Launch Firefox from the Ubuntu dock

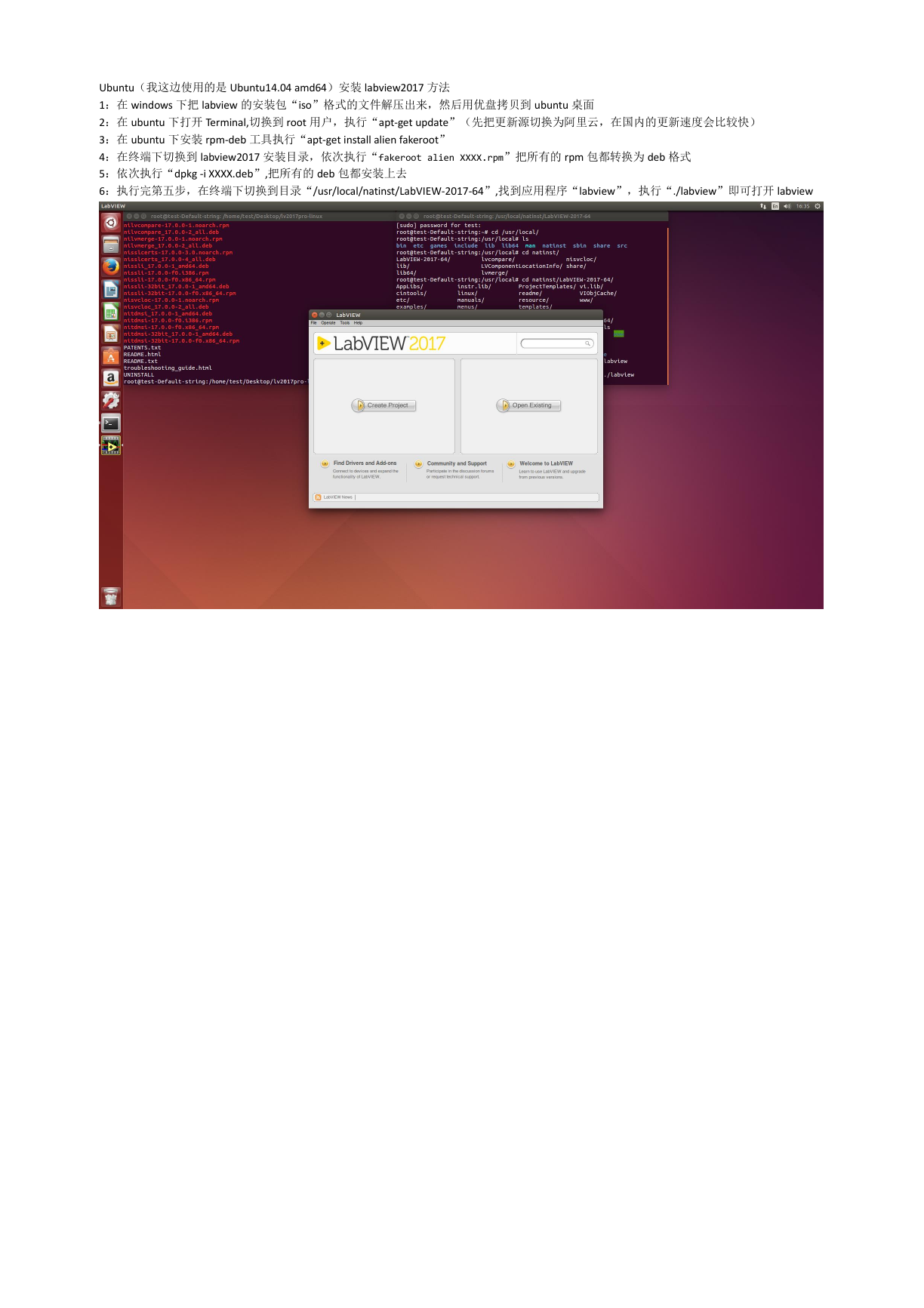(111, 266)
